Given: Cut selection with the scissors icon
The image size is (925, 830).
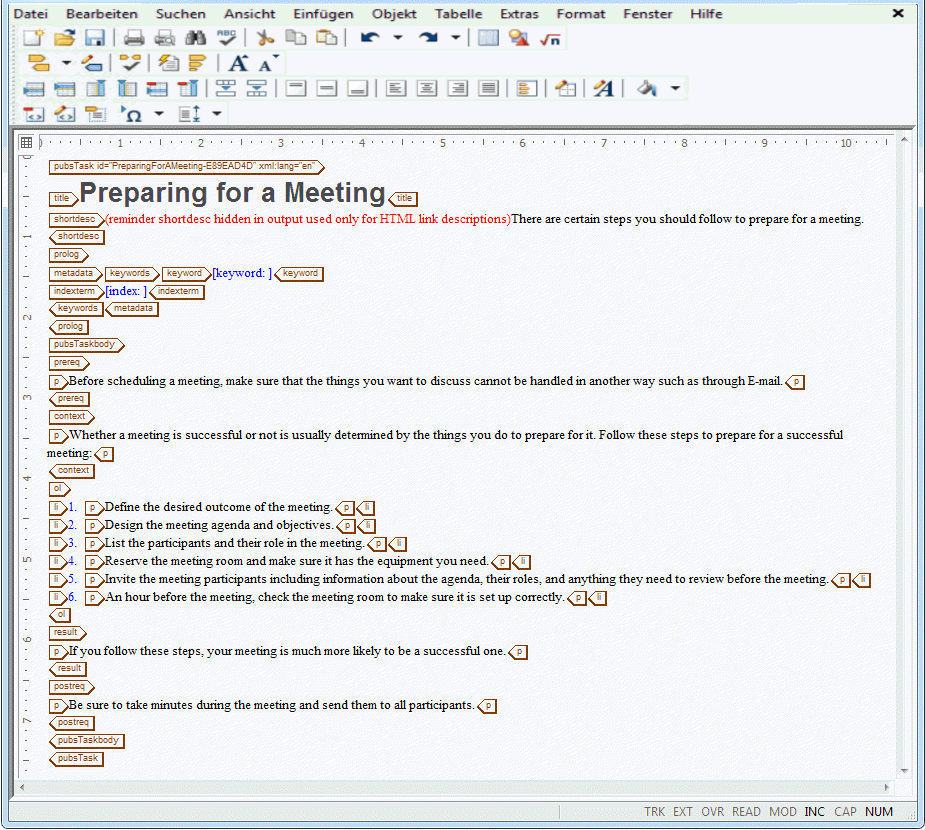Looking at the screenshot, I should [x=265, y=38].
